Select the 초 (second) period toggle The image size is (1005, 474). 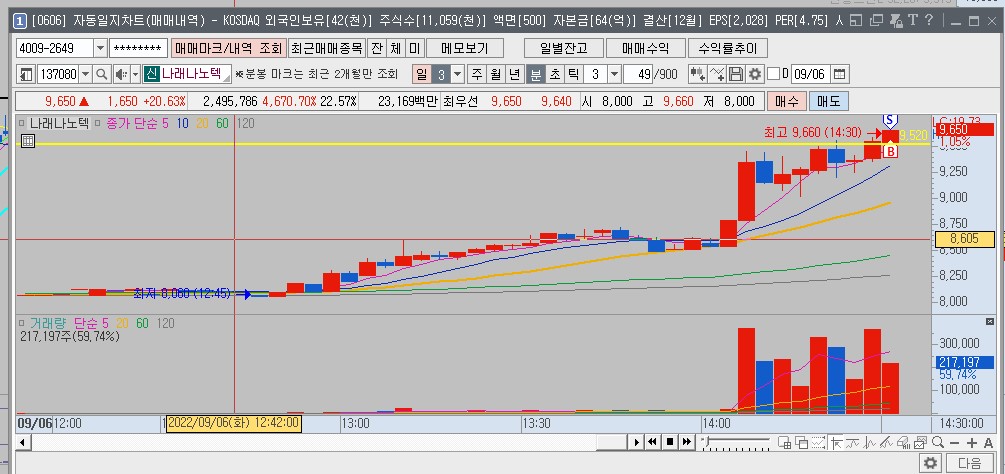click(x=554, y=74)
